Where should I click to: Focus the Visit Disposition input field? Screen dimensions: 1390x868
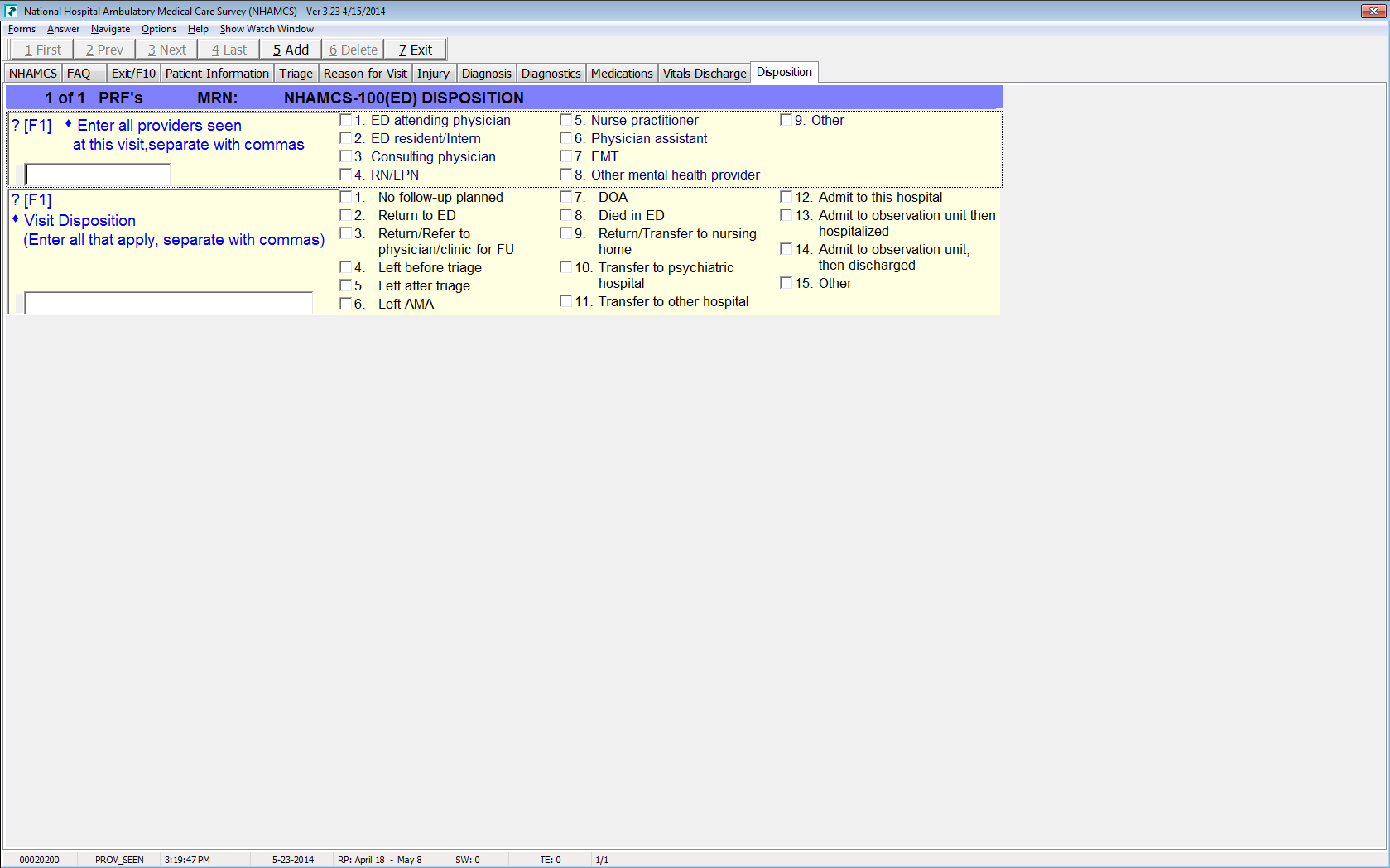click(169, 303)
